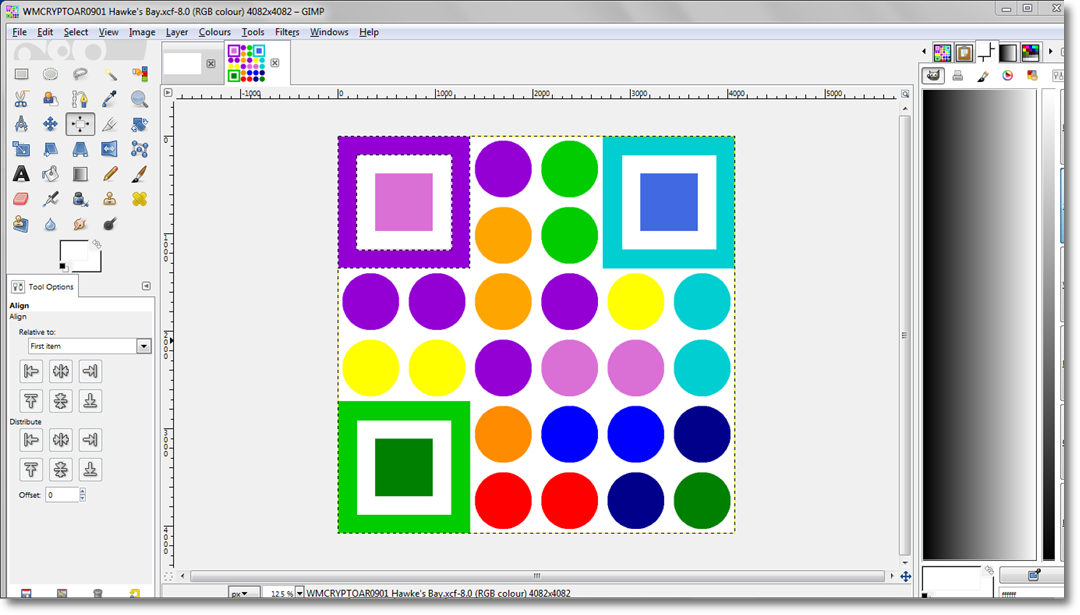Click Align bottom edge button

[x=90, y=401]
